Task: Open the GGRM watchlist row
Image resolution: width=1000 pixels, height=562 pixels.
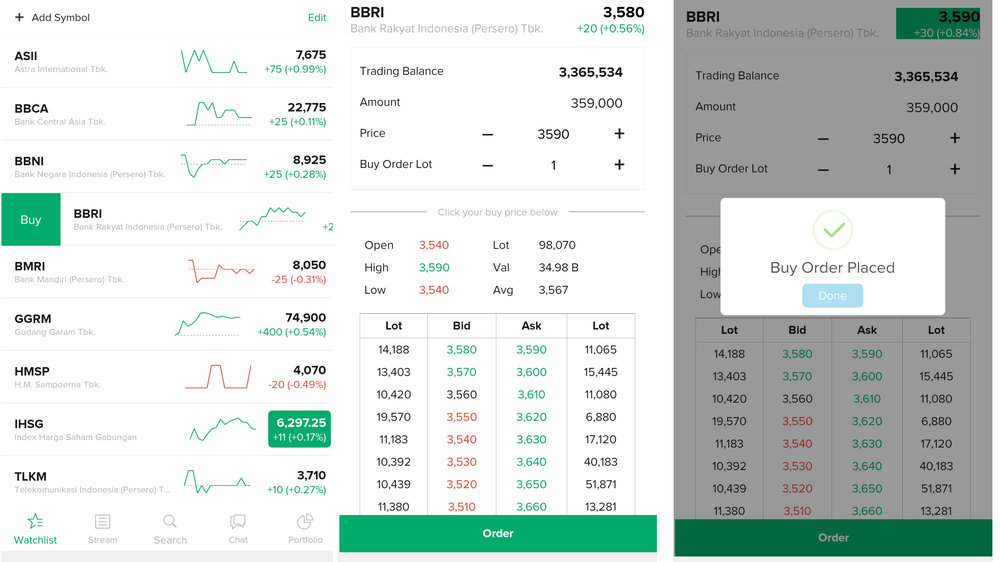Action: tap(167, 324)
